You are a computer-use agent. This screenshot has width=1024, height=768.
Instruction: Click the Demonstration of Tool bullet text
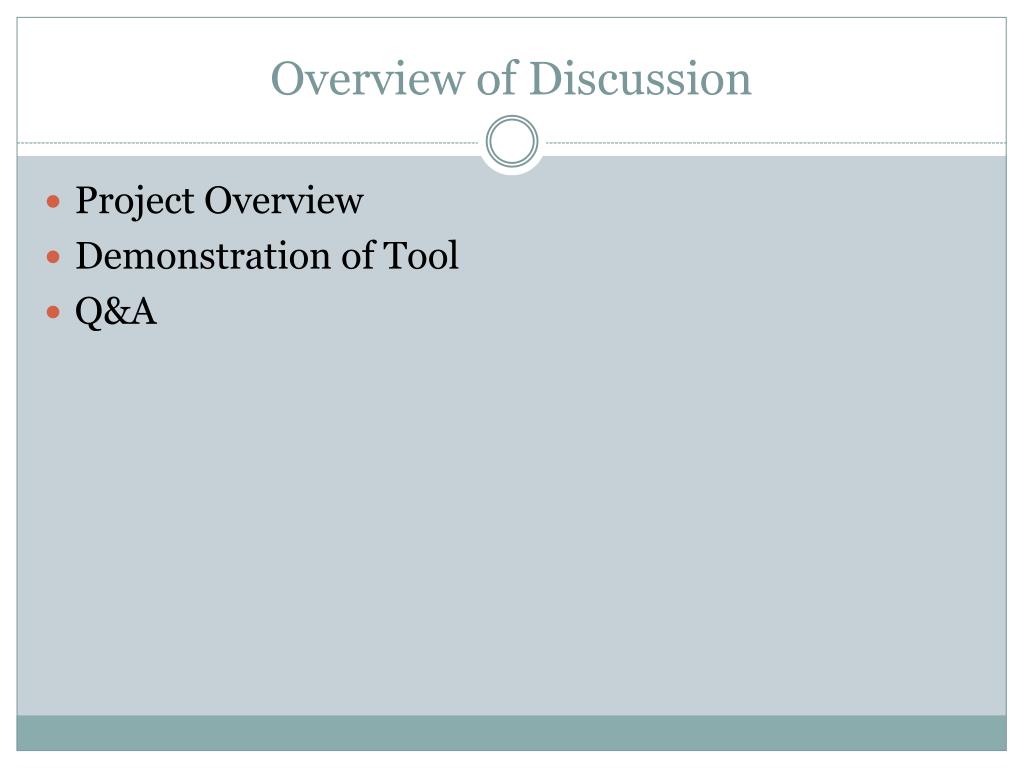pos(267,255)
